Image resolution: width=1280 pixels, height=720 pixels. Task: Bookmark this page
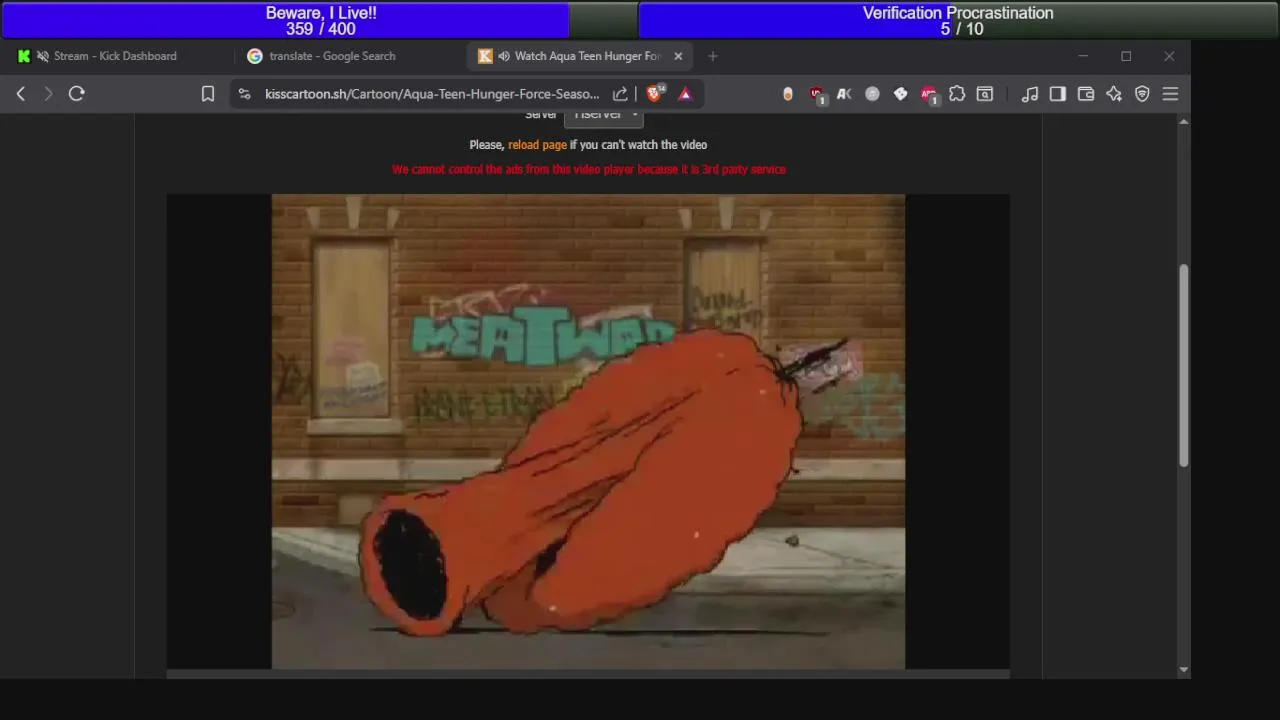point(208,94)
